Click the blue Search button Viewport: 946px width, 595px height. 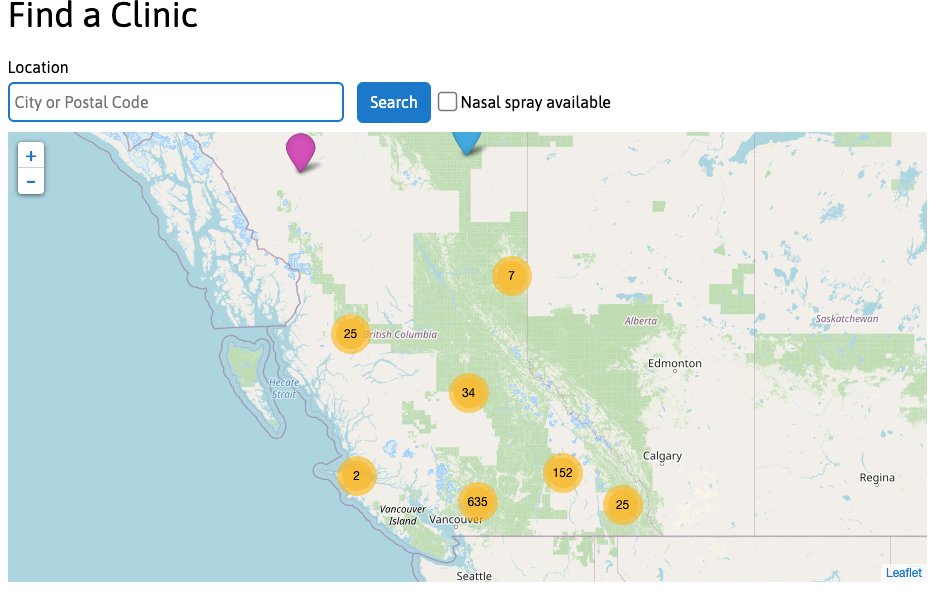[x=393, y=103]
